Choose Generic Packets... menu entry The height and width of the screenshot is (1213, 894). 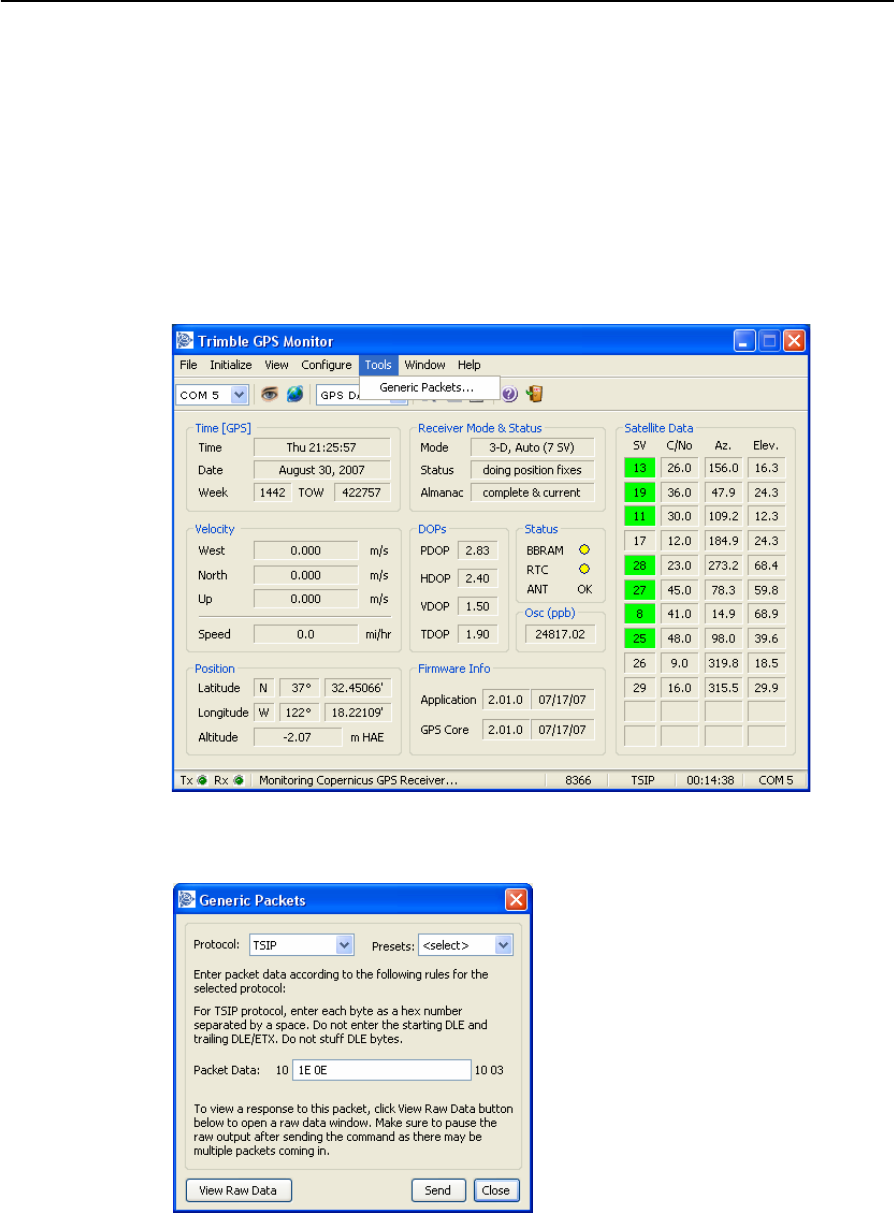427,387
